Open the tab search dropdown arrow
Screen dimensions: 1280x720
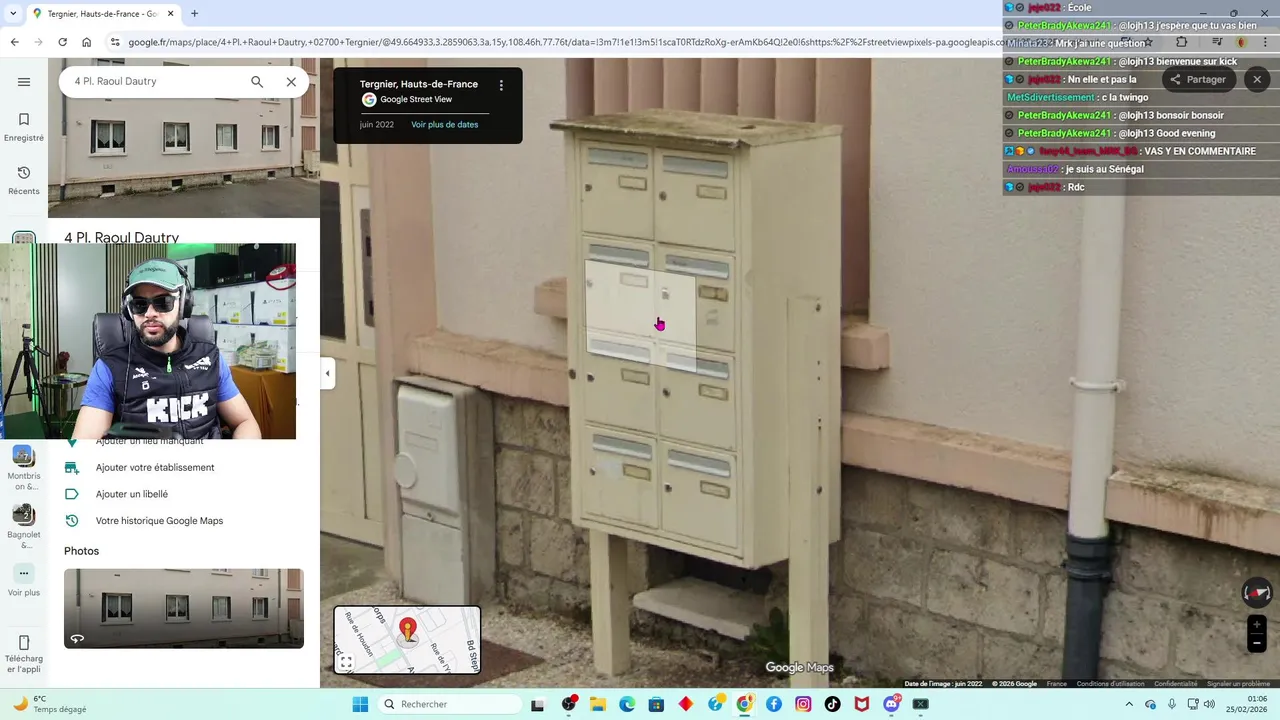[11, 14]
